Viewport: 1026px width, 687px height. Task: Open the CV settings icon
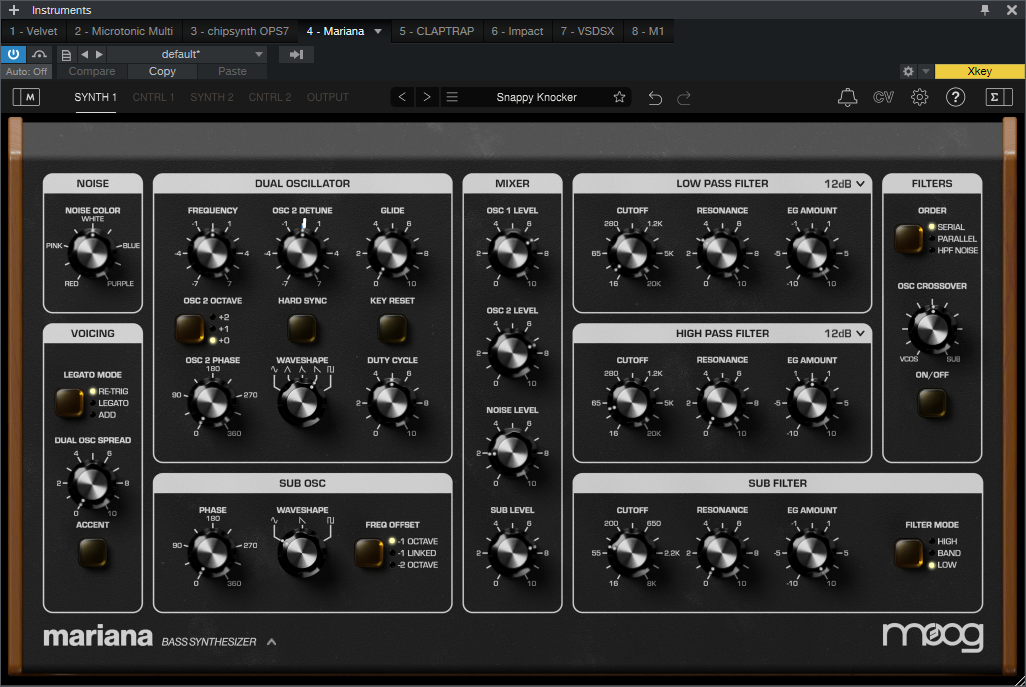pos(883,97)
